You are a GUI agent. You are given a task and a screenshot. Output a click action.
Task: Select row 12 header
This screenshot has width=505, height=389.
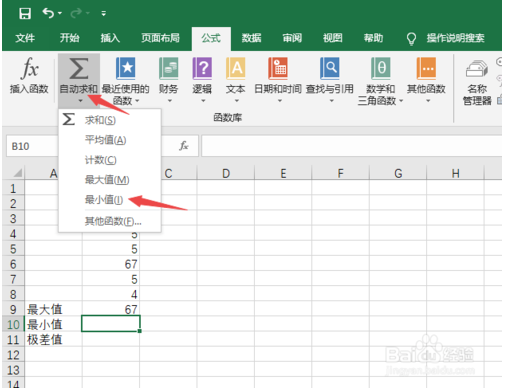coord(13,355)
